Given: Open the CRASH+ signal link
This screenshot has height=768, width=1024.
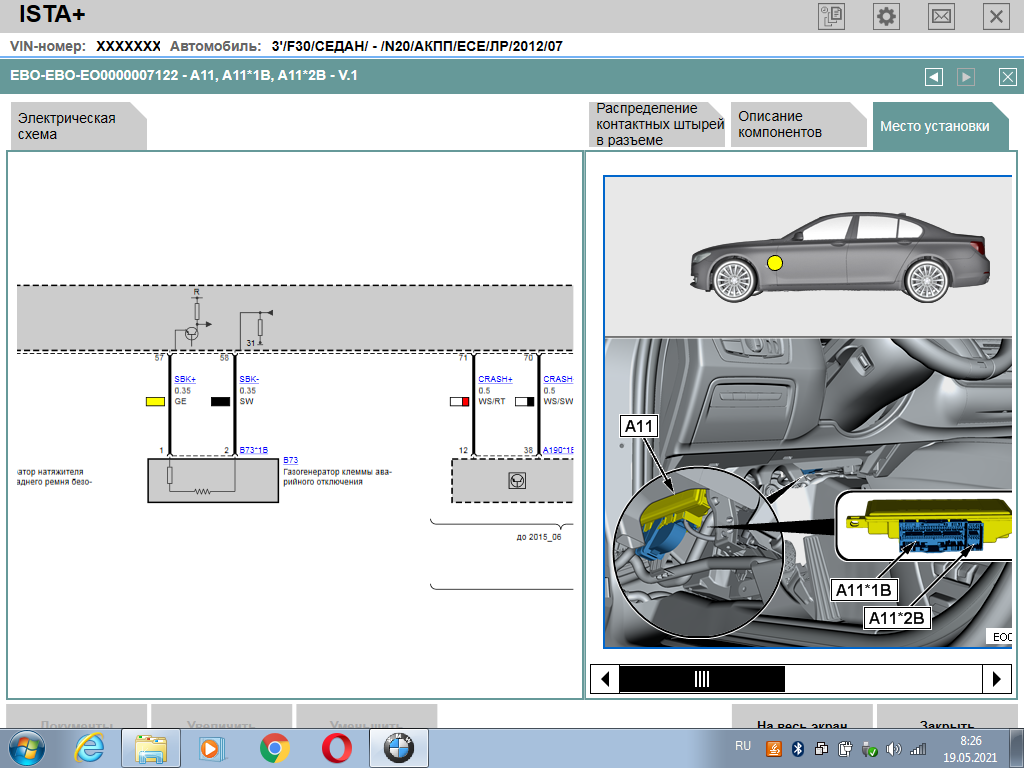Looking at the screenshot, I should click(495, 379).
